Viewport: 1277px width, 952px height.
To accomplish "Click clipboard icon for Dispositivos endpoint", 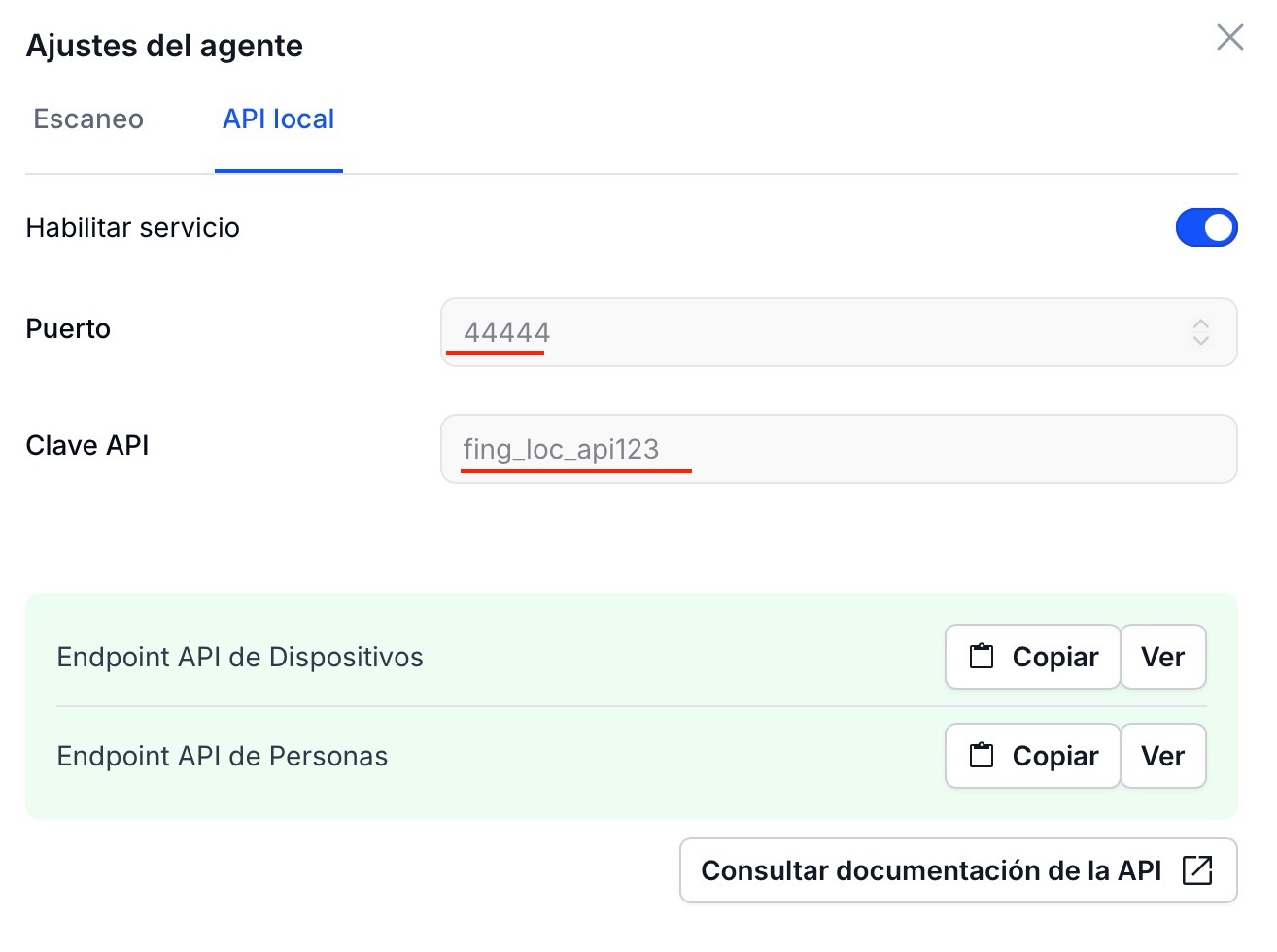I will click(982, 657).
